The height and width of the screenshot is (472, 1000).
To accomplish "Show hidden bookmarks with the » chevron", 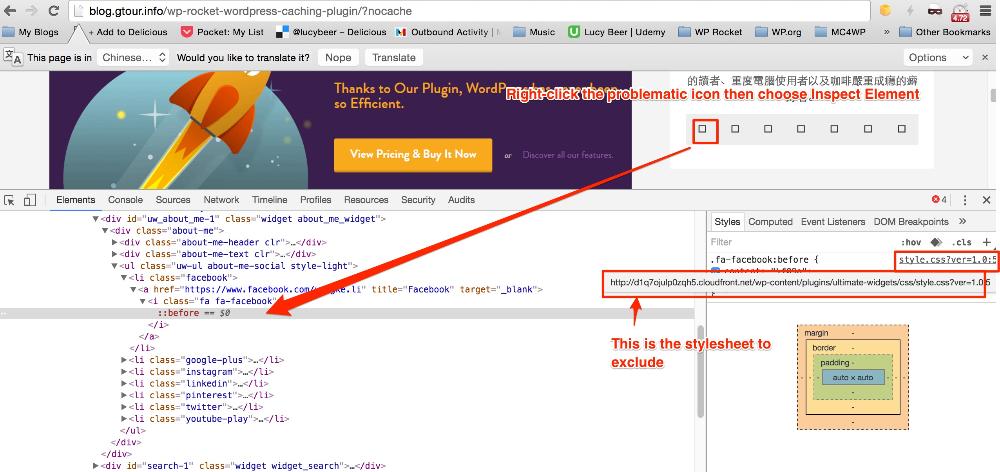I will pos(886,32).
